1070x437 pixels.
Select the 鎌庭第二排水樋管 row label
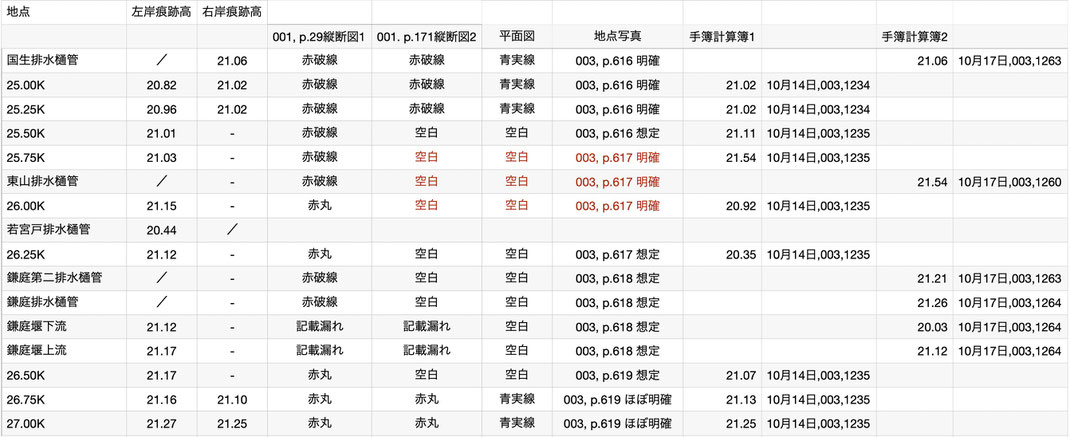pos(53,279)
